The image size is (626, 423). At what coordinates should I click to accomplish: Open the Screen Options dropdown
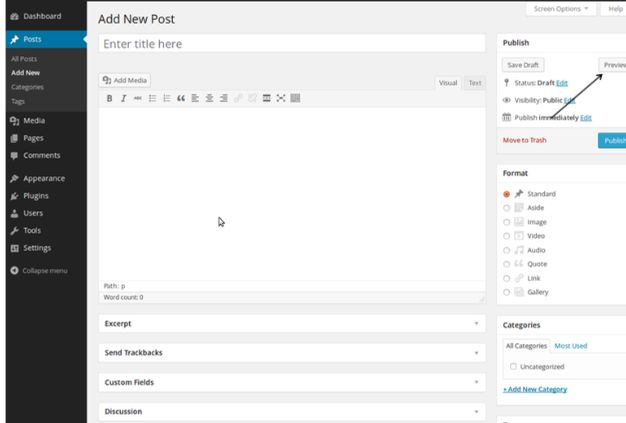(561, 9)
